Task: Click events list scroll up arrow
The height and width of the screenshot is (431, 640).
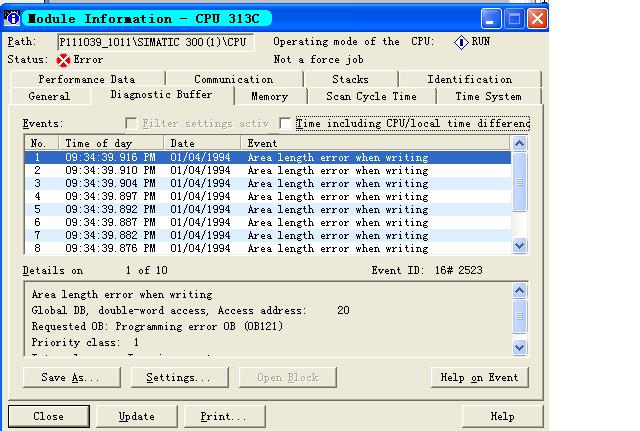Action: [x=519, y=144]
